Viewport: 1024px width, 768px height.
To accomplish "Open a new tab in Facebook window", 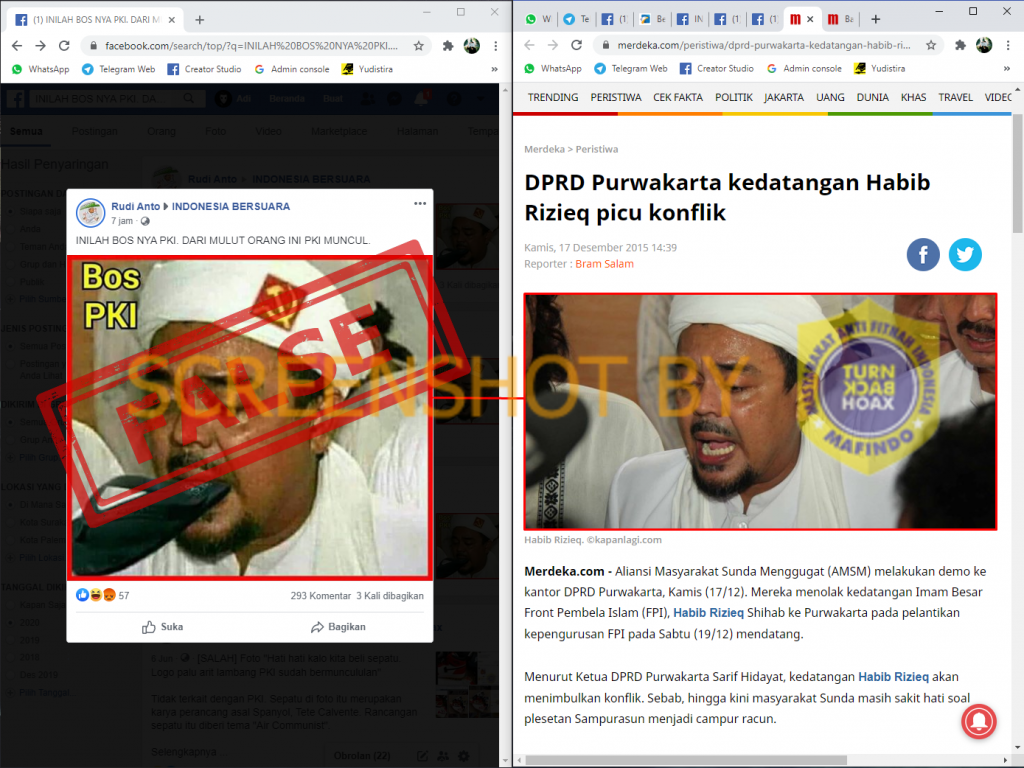I will tap(200, 19).
